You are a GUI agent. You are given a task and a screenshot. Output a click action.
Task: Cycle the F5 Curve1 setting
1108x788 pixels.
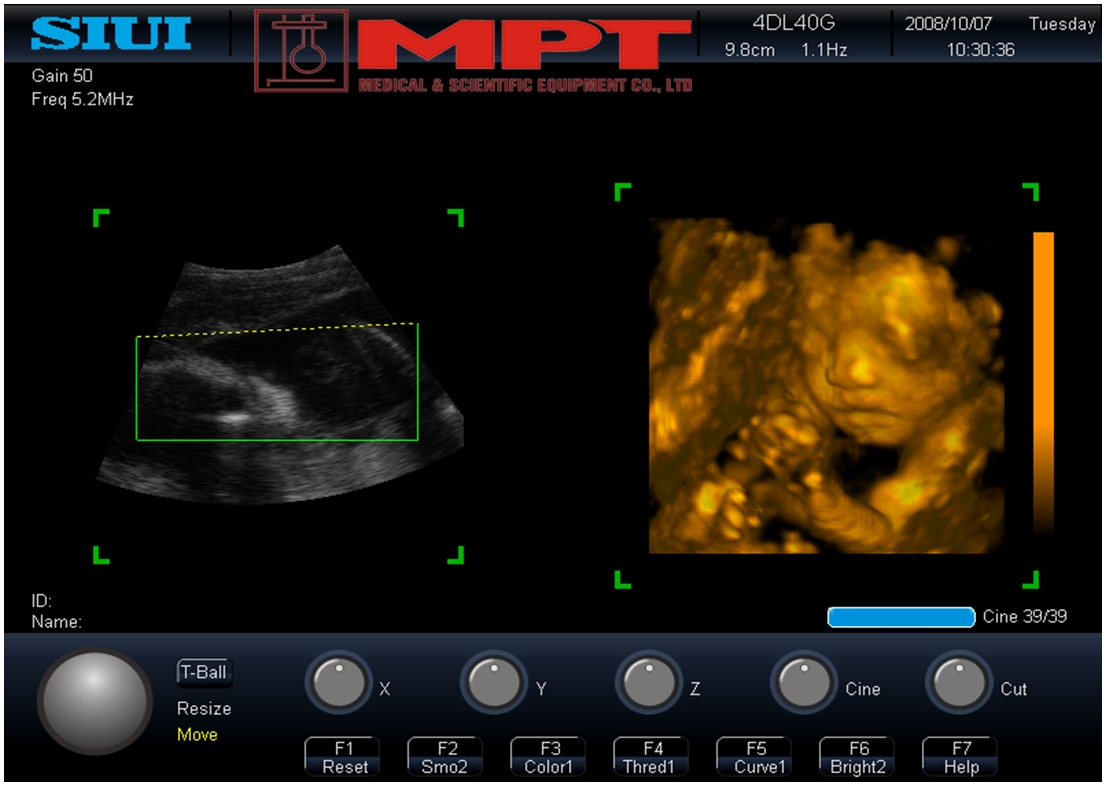(755, 758)
